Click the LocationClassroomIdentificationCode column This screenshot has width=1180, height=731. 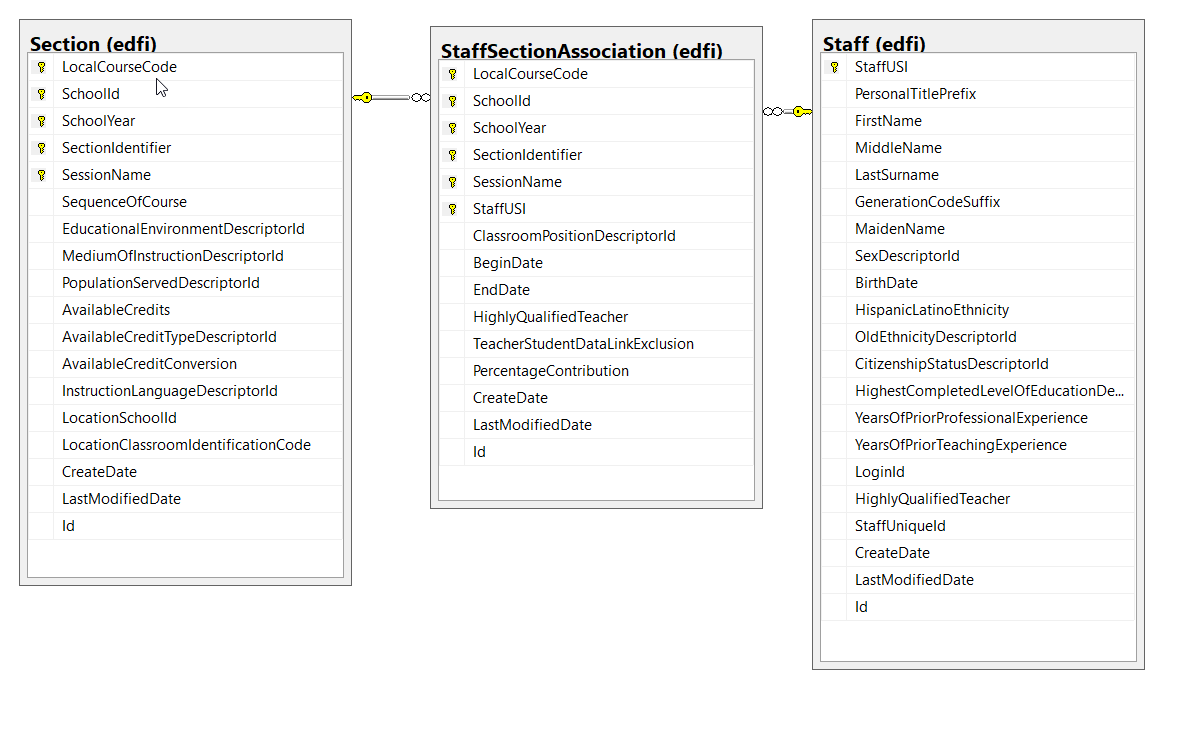pos(186,446)
